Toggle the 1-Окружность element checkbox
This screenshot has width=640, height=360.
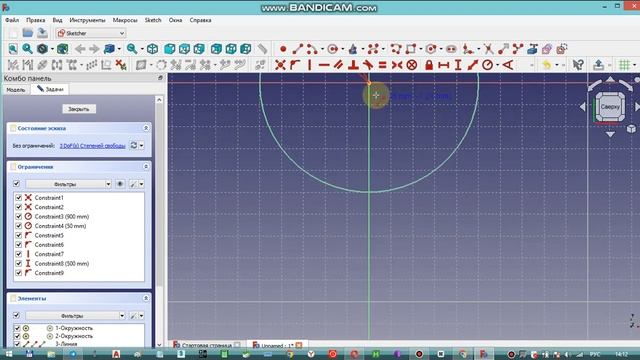tap(17, 328)
